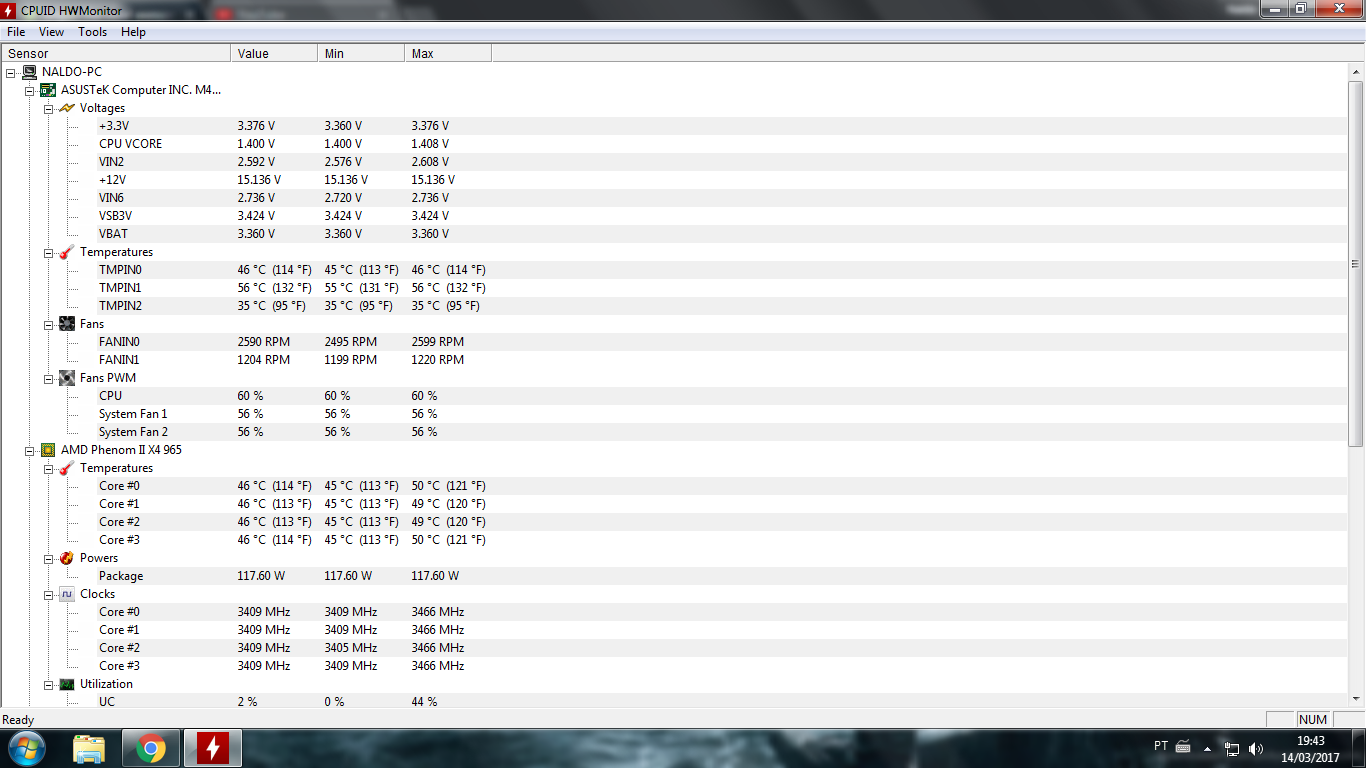The height and width of the screenshot is (768, 1366).
Task: Open the View menu
Action: tap(51, 32)
